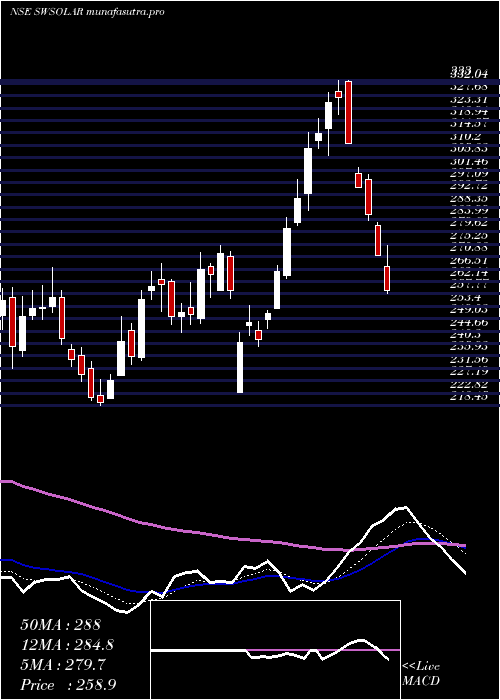Click the 262.14 price axis label
This screenshot has width=500, height=700.
click(x=468, y=272)
